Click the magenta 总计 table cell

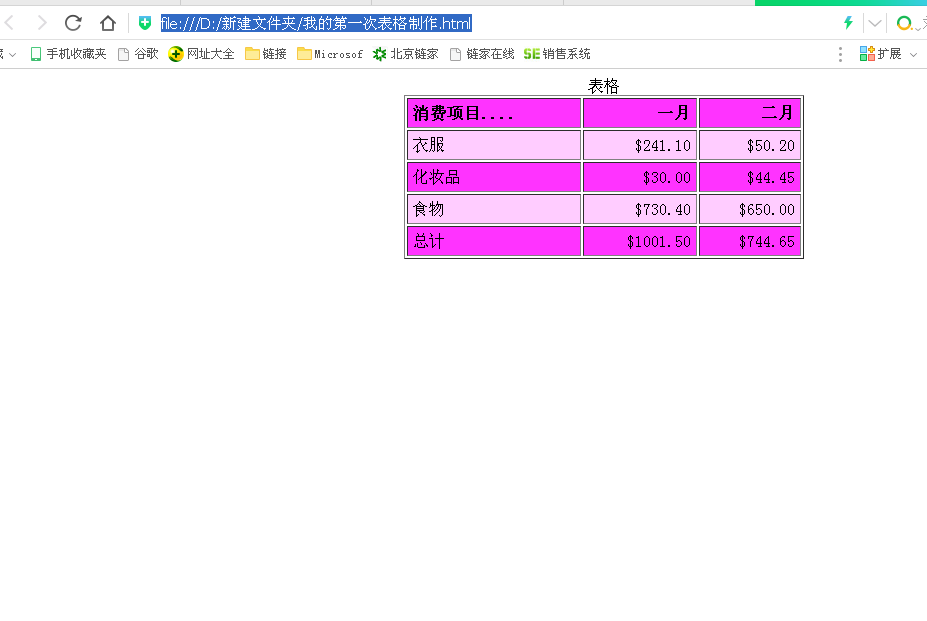tap(492, 241)
